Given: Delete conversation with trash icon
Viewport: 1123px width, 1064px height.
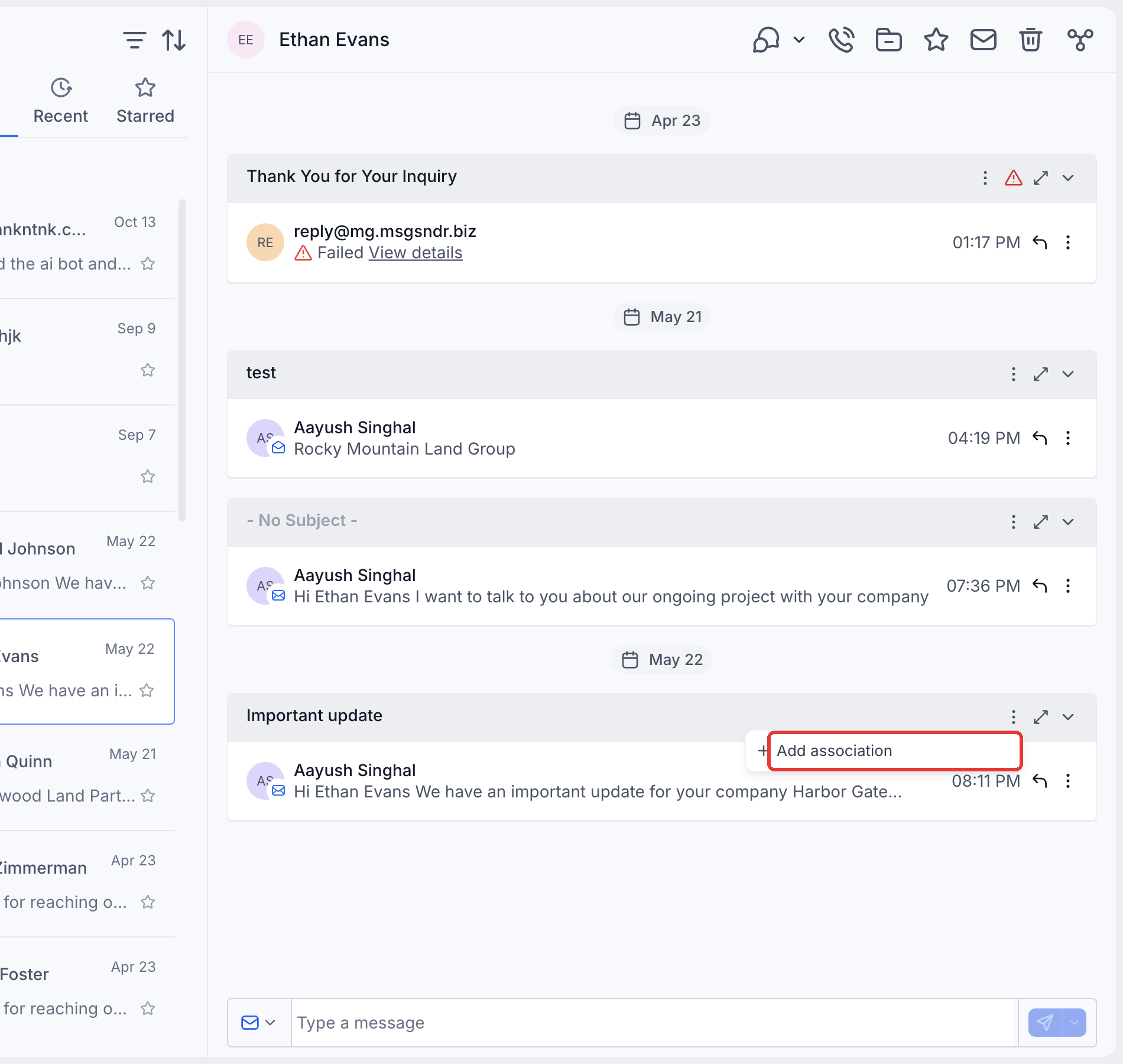Looking at the screenshot, I should point(1030,40).
